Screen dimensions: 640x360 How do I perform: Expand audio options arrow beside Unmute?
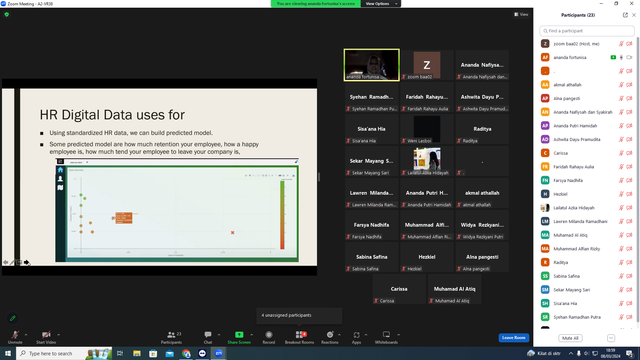coord(26,335)
